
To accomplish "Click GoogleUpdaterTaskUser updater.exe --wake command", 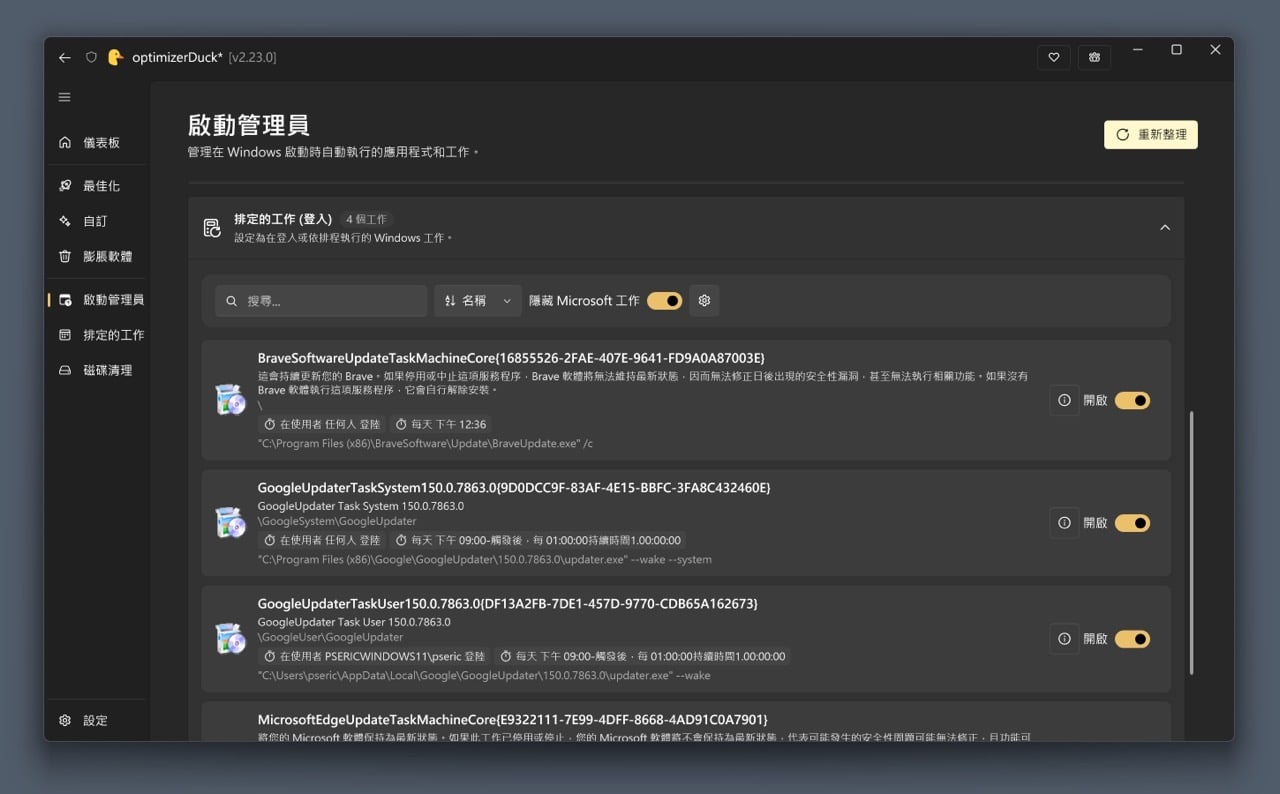I will (x=484, y=676).
